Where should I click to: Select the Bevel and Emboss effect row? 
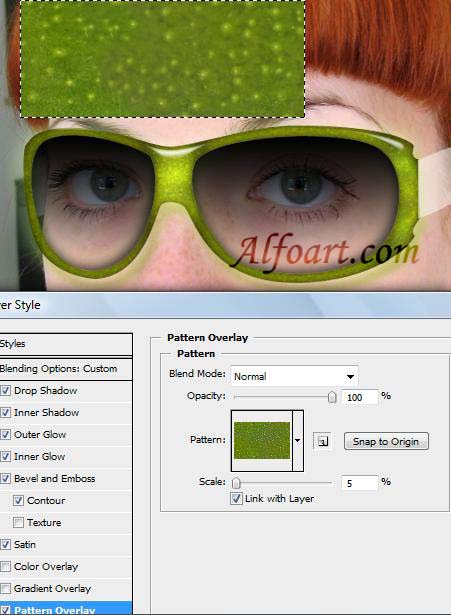click(66, 479)
